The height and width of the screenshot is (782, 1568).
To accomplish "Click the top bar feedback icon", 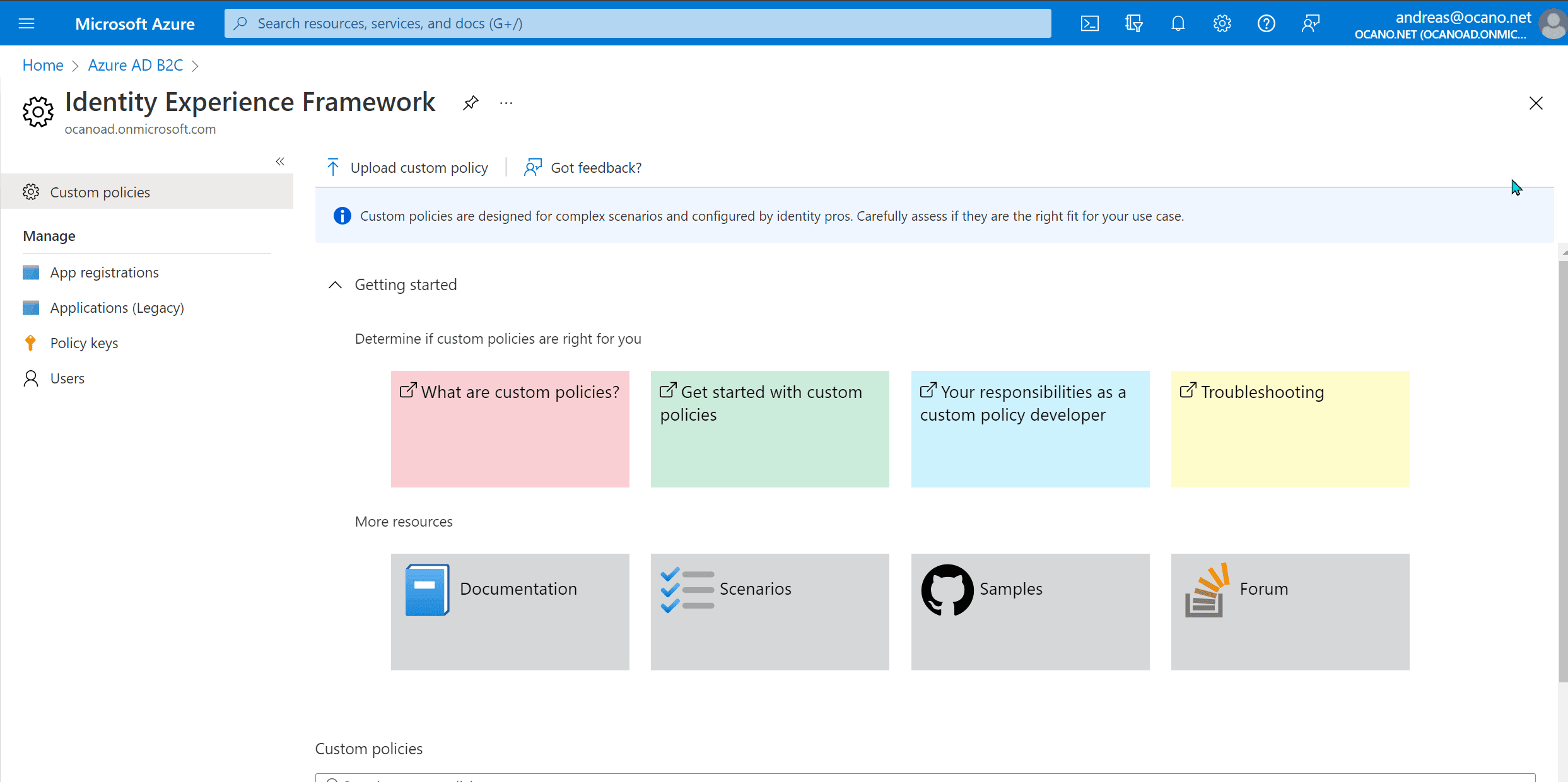I will click(x=1310, y=24).
